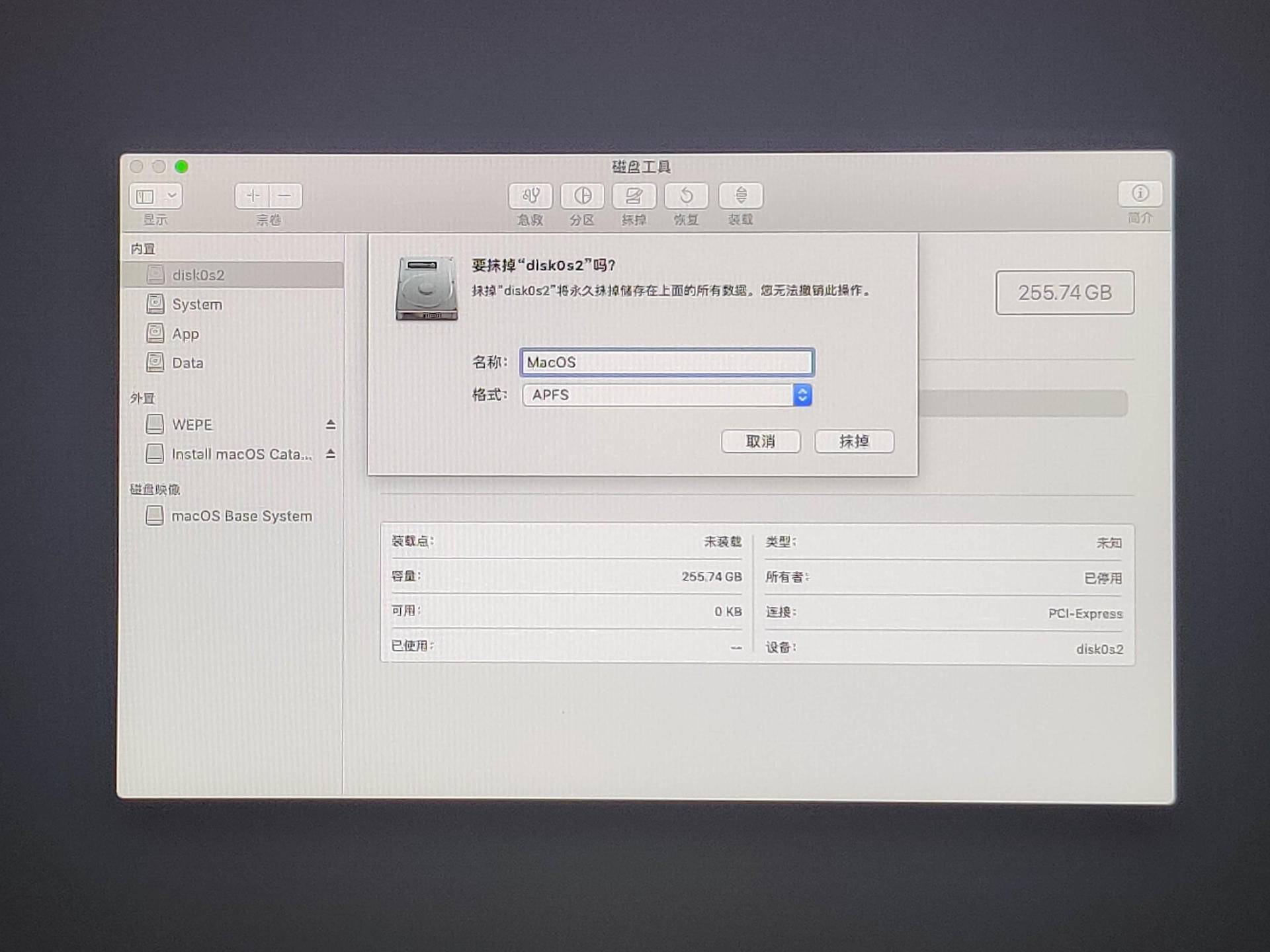Click the Erase (抹掉) toolbar icon
This screenshot has width=1270, height=952.
pos(634,196)
